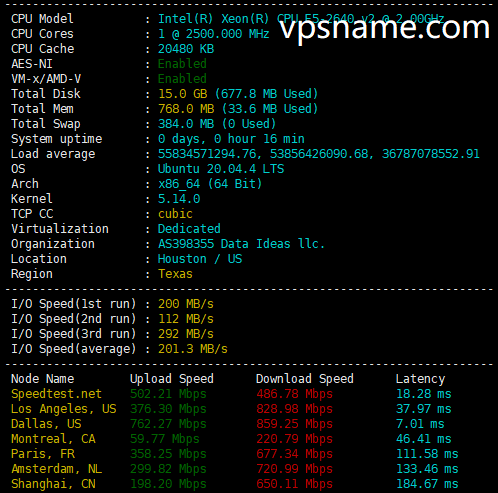Click the I/O Speed average 201.3 MB/s
498x493 pixels.
pyautogui.click(x=193, y=349)
